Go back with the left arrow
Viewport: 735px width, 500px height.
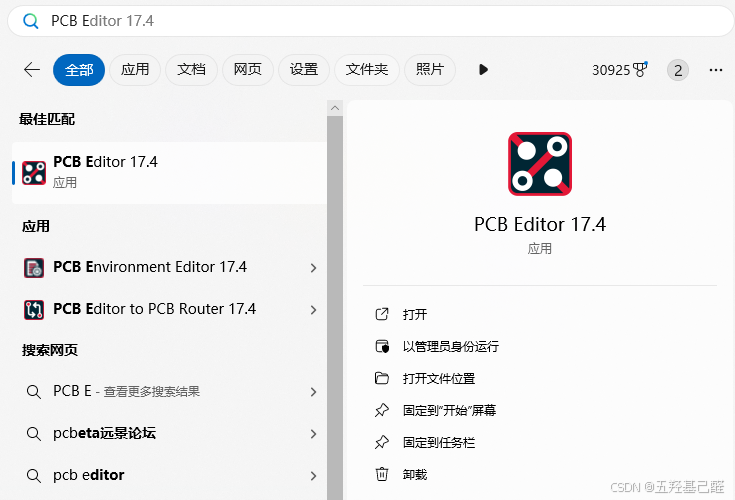pos(32,70)
